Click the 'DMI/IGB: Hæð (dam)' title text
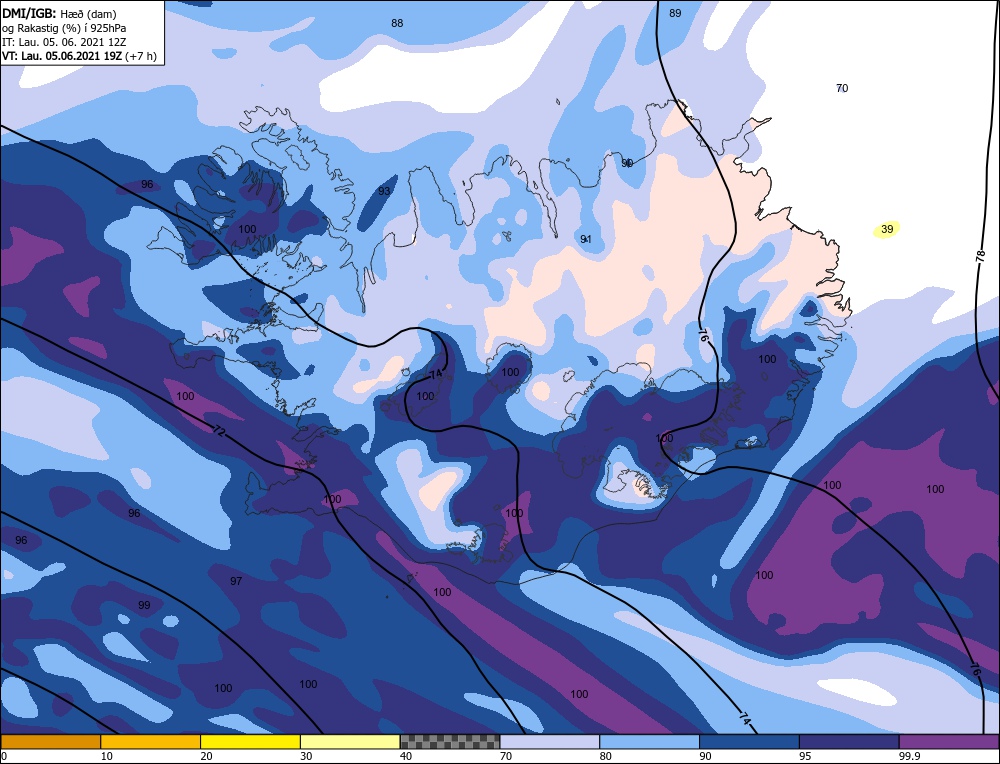The height and width of the screenshot is (764, 1000). 59,13
